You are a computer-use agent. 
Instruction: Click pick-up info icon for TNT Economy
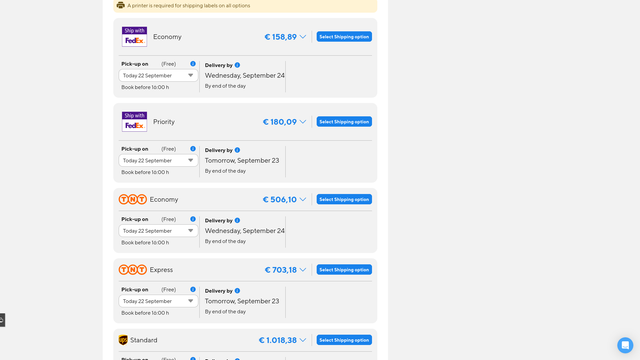(x=193, y=219)
